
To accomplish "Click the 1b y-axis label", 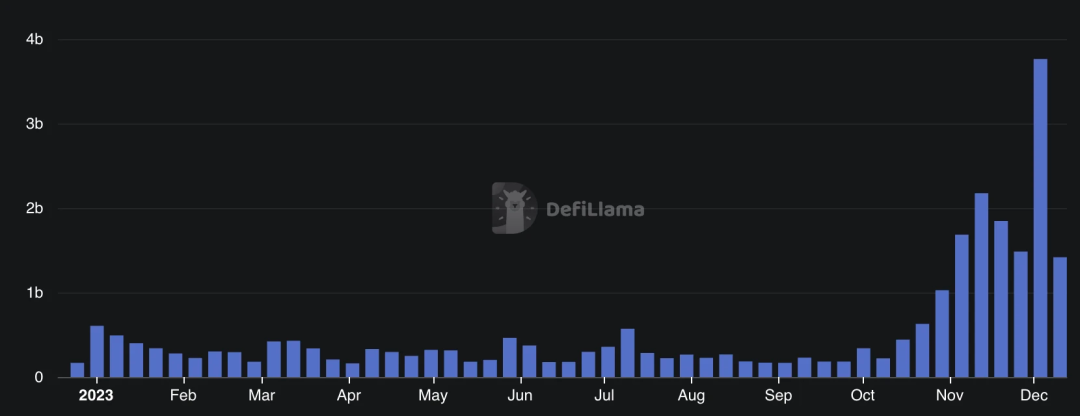I will point(34,293).
